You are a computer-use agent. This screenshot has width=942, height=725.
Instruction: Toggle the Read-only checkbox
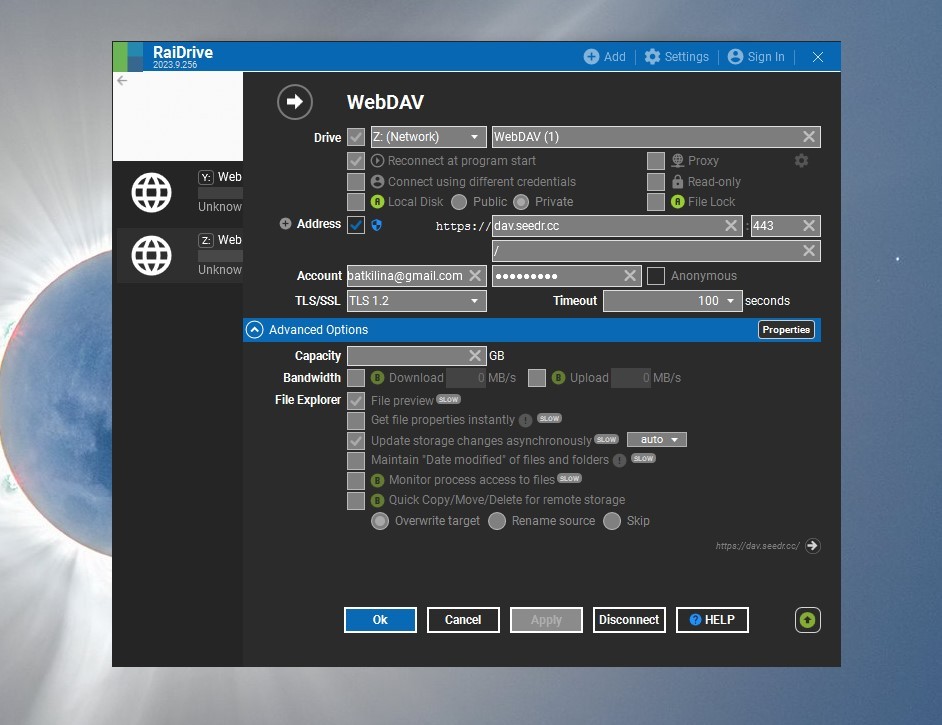tap(656, 182)
